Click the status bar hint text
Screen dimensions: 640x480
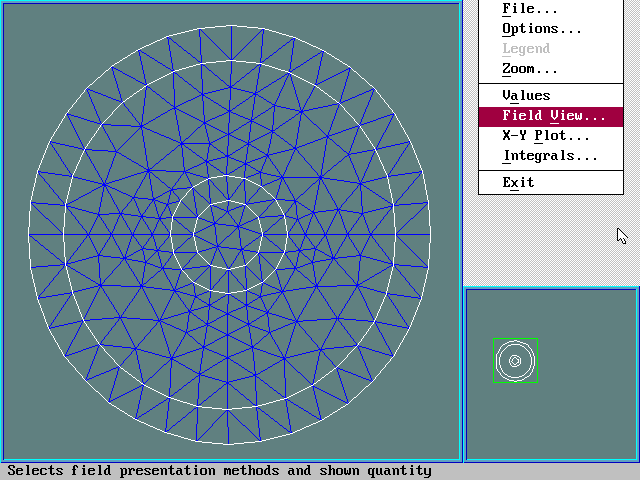click(220, 471)
